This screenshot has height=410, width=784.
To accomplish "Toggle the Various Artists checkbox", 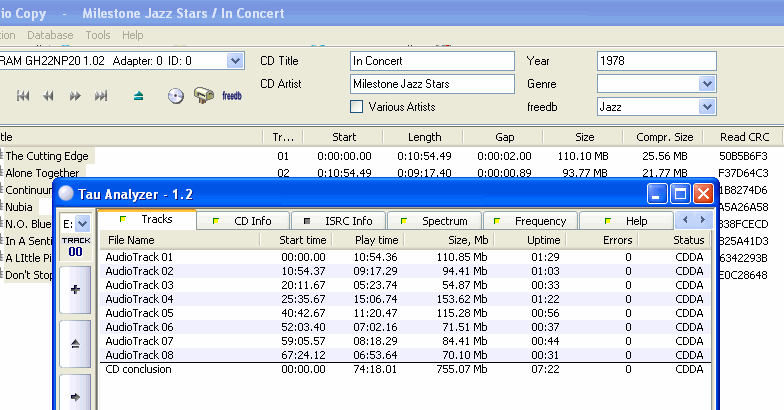I will (x=356, y=106).
